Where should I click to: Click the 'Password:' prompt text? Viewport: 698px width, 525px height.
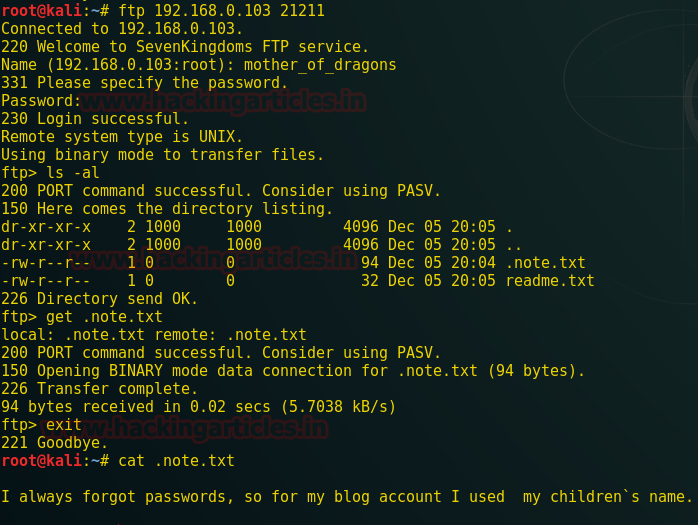(41, 100)
